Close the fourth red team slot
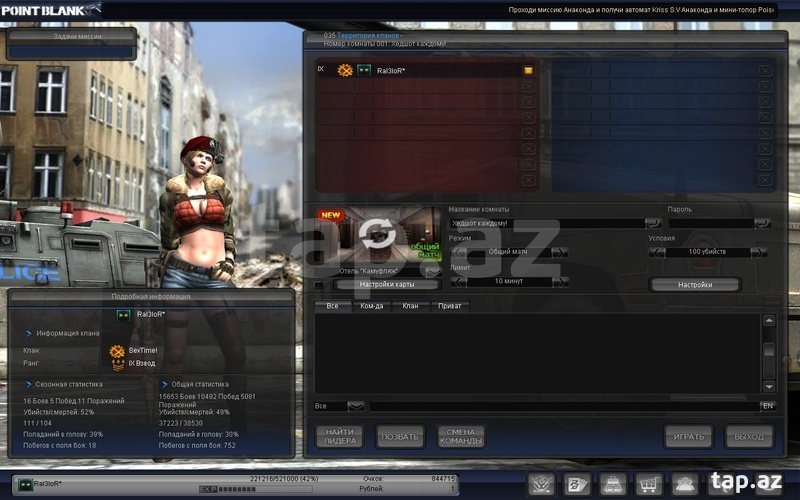Screen dimensions: 800x500 pos(528,117)
